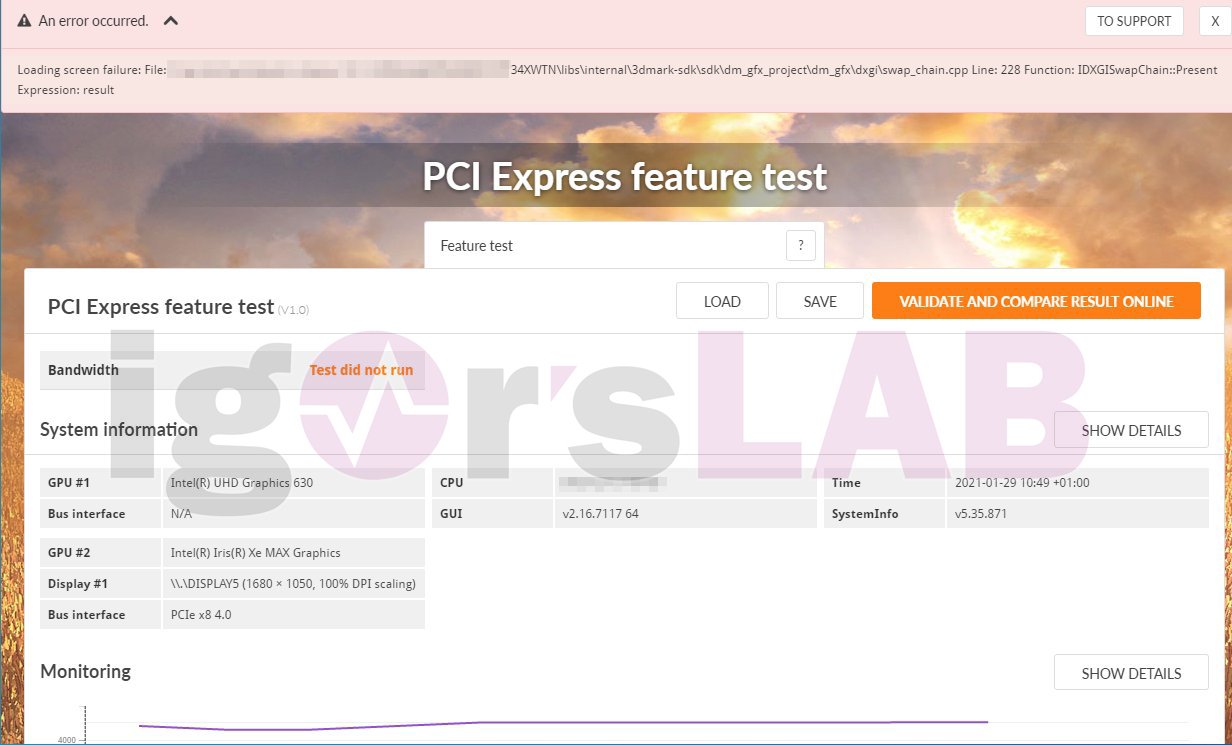Click the Monitoring section heading
1232x745 pixels.
tap(86, 671)
